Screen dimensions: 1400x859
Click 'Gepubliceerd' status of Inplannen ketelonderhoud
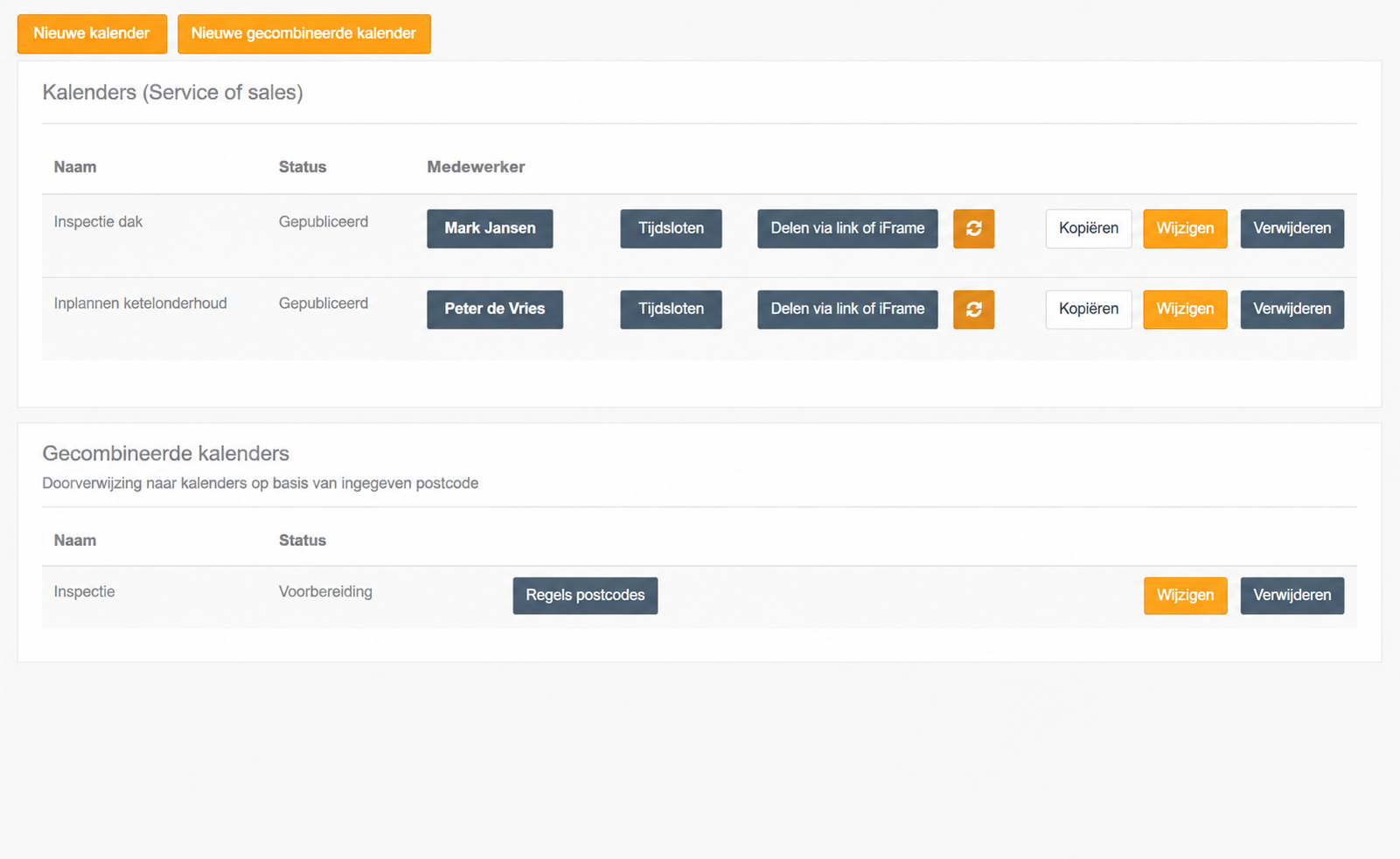(x=324, y=304)
